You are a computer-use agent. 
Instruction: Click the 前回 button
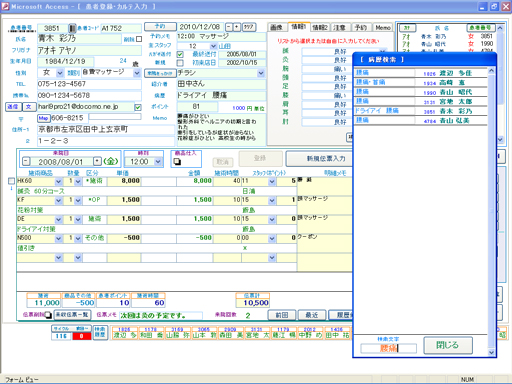point(282,315)
